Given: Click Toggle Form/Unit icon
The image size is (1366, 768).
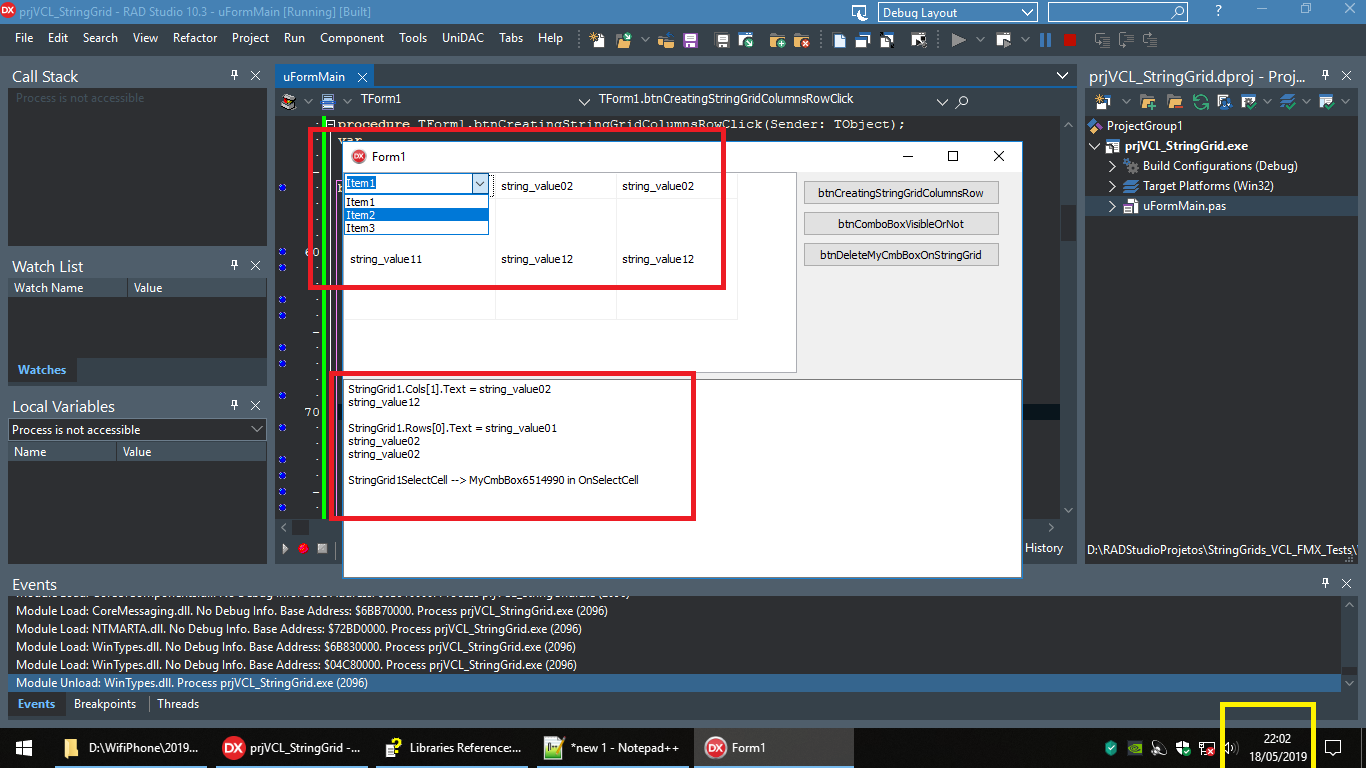Looking at the screenshot, I should coord(886,40).
